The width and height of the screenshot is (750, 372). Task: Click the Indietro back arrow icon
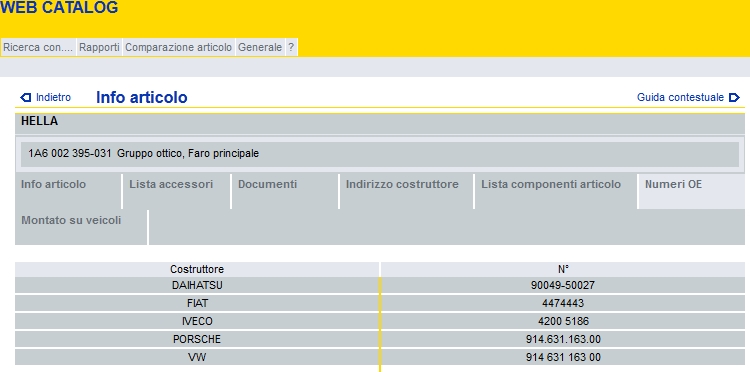(x=25, y=98)
